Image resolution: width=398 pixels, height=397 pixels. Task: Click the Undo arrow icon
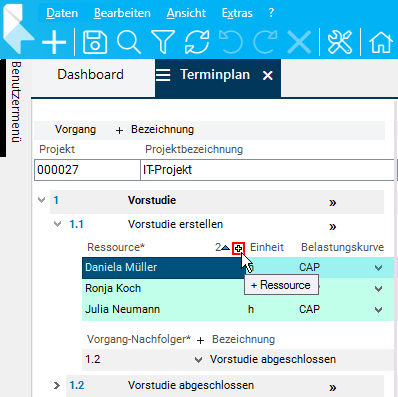(x=231, y=42)
